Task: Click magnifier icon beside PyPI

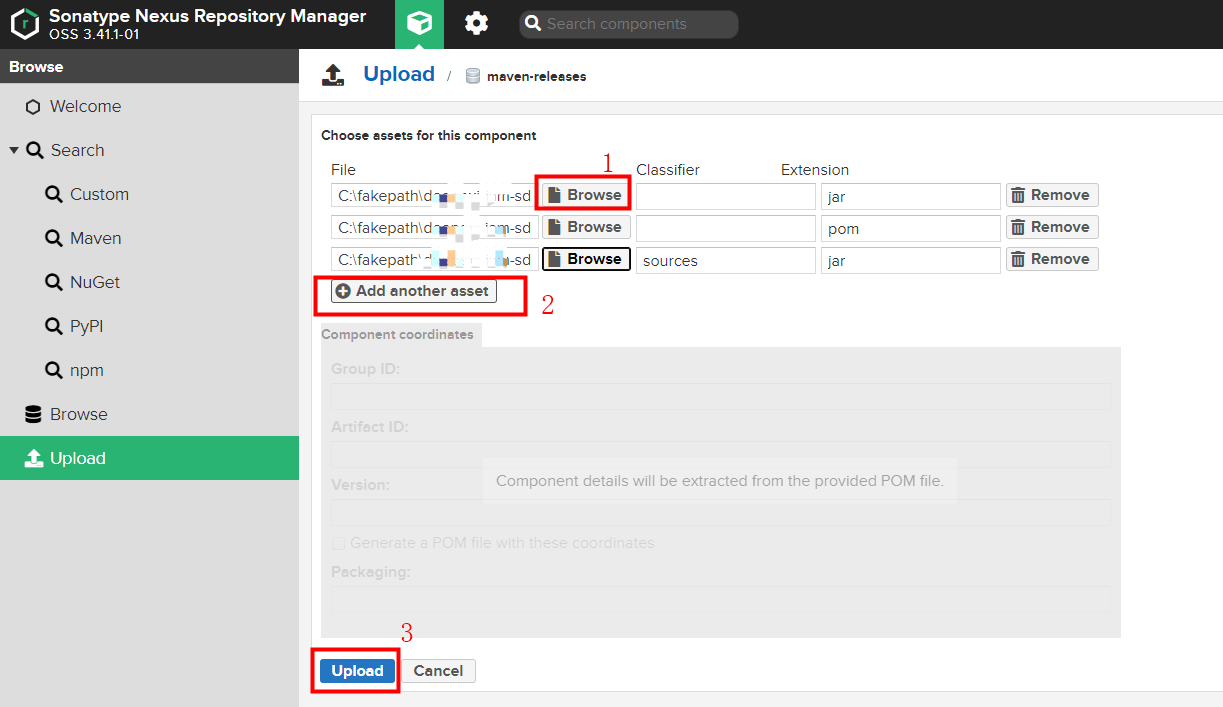Action: [x=54, y=326]
